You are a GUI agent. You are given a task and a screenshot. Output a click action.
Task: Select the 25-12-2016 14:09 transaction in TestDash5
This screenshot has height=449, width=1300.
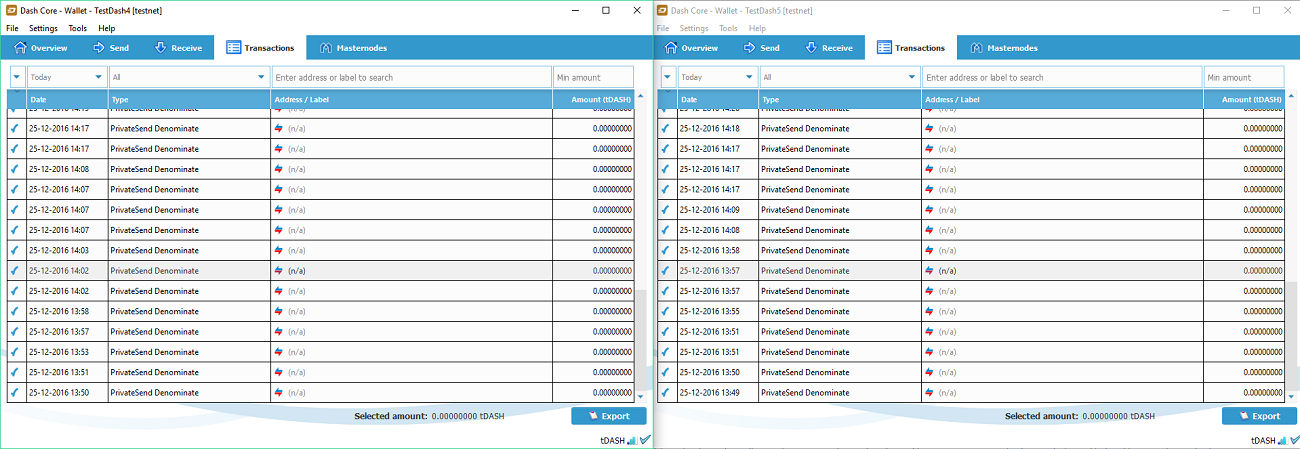click(970, 210)
